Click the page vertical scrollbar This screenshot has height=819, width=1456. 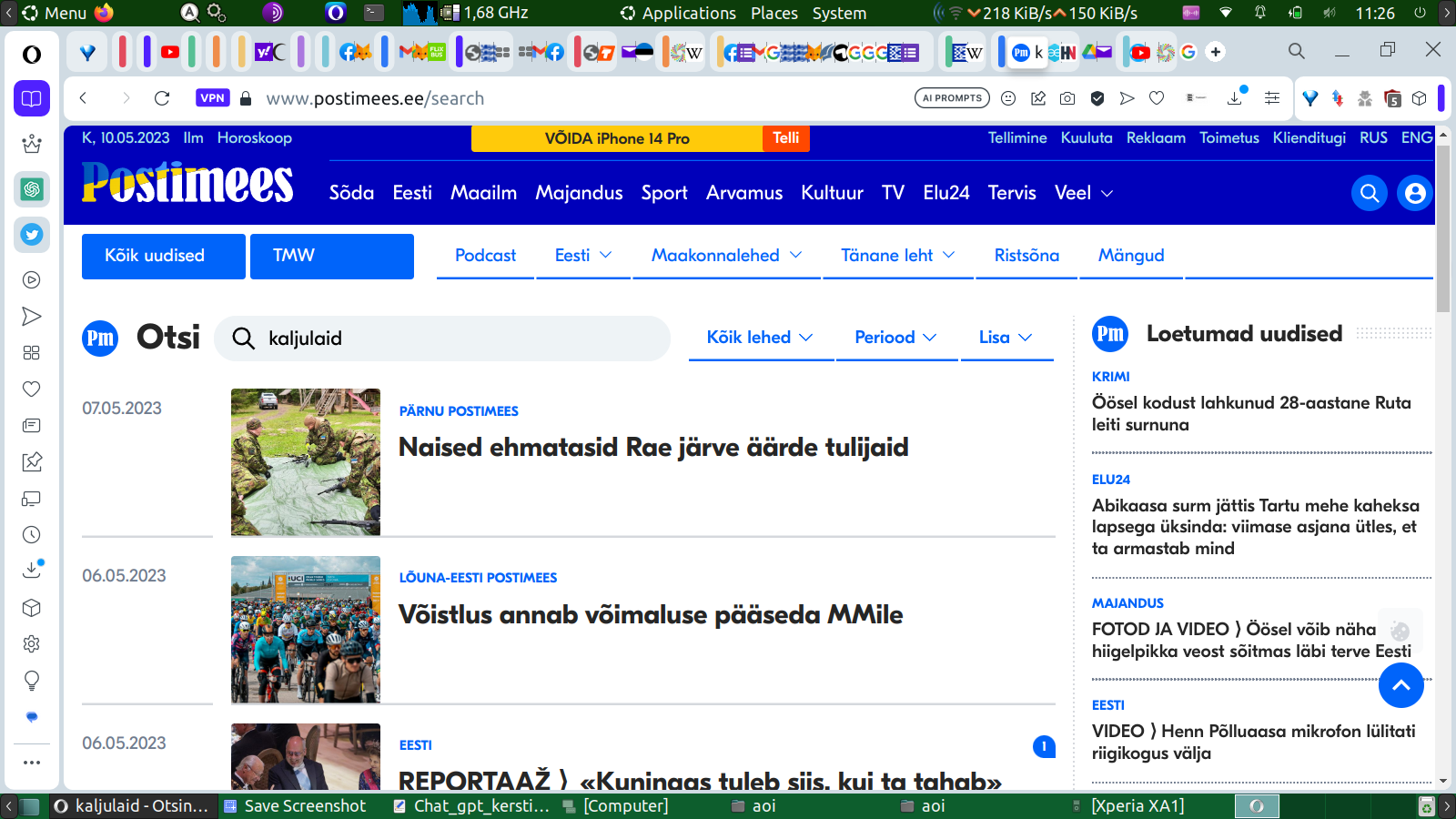pyautogui.click(x=1442, y=227)
